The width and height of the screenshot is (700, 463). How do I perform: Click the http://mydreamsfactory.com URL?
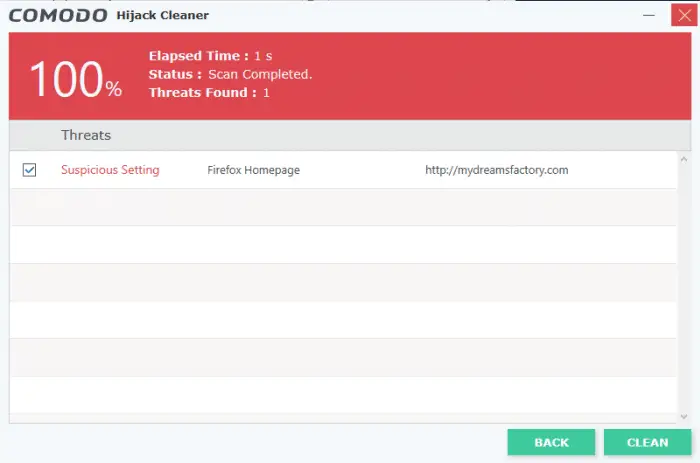click(x=496, y=170)
